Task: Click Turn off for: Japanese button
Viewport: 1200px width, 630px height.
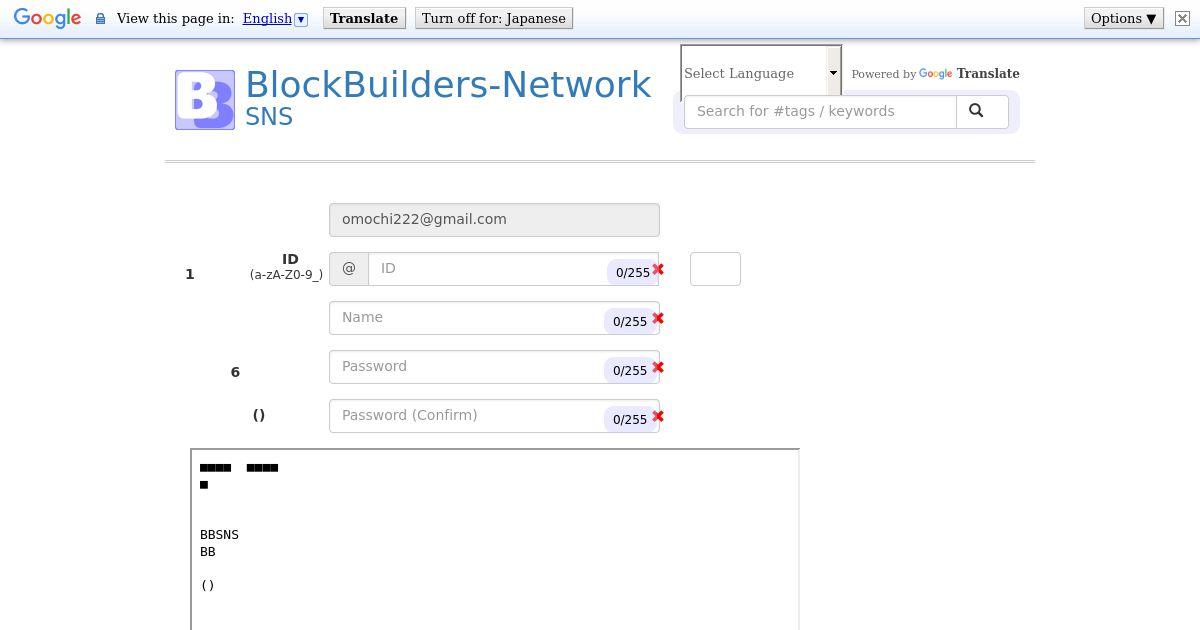Action: click(x=494, y=19)
